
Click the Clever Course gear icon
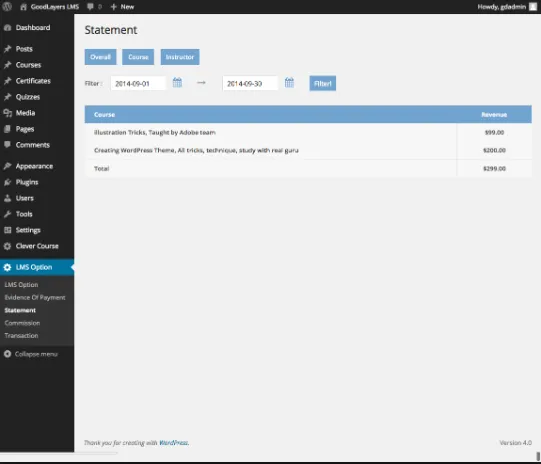(x=8, y=246)
